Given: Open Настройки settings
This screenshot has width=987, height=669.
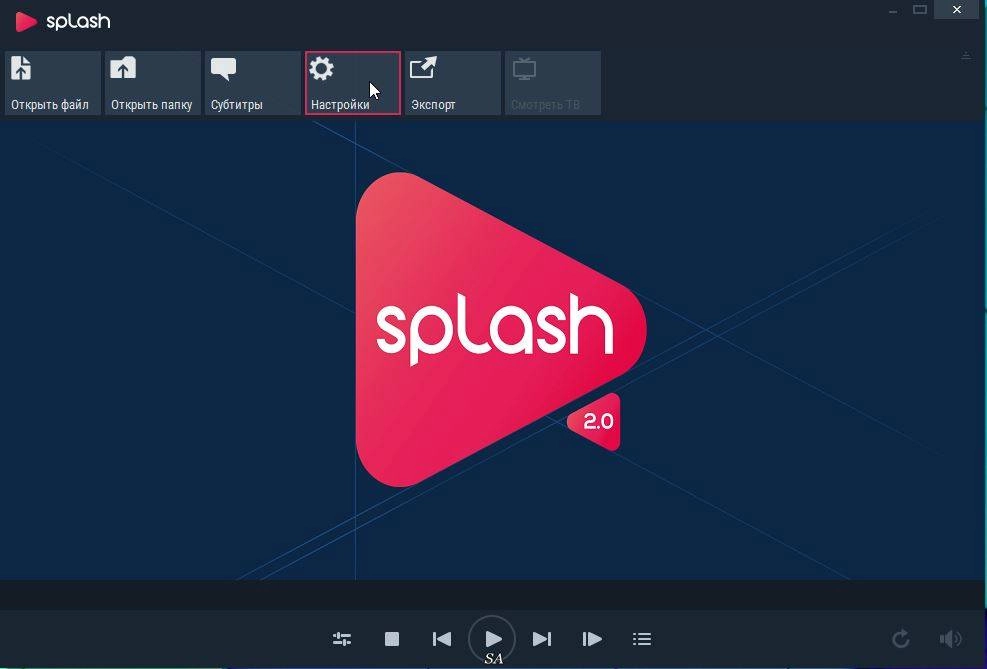Looking at the screenshot, I should click(353, 83).
